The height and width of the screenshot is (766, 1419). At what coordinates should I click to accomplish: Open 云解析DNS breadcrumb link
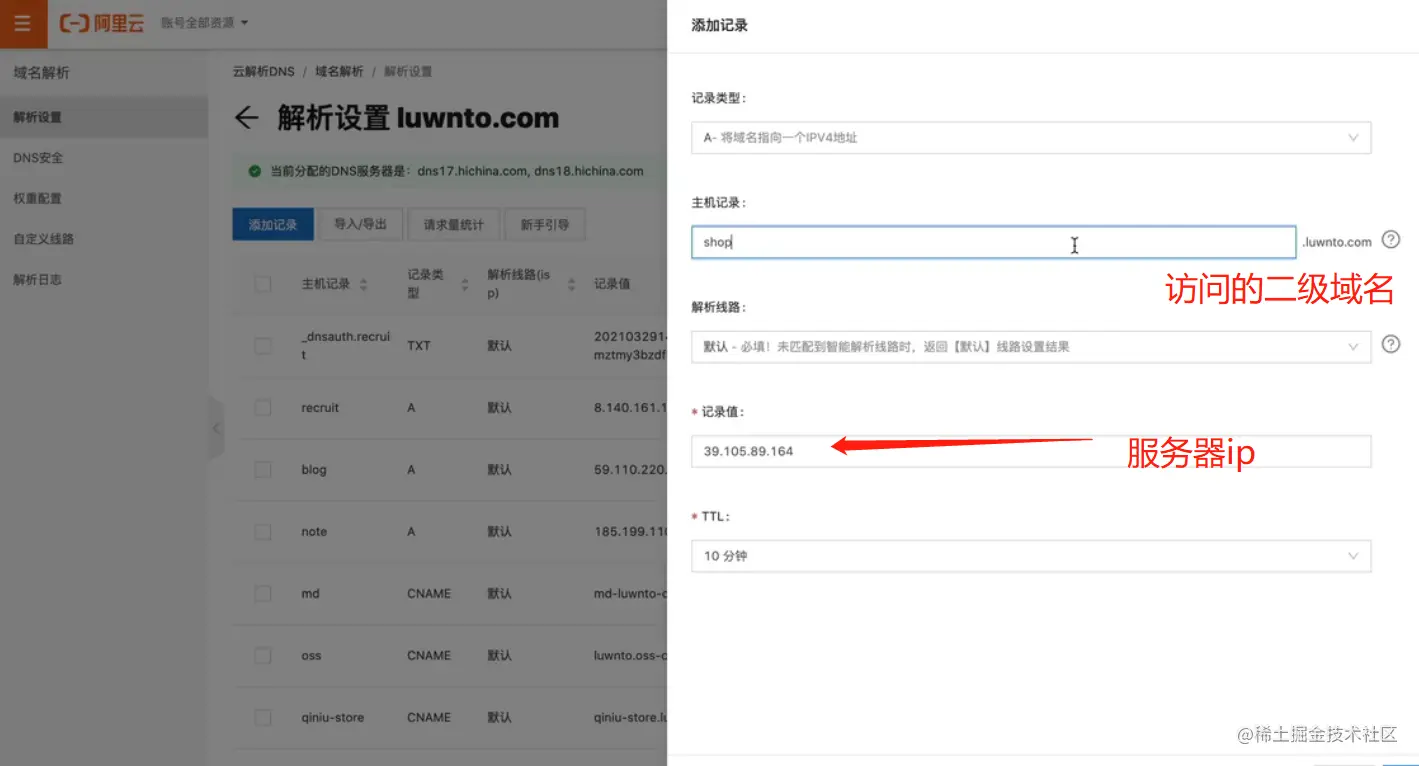coord(264,72)
